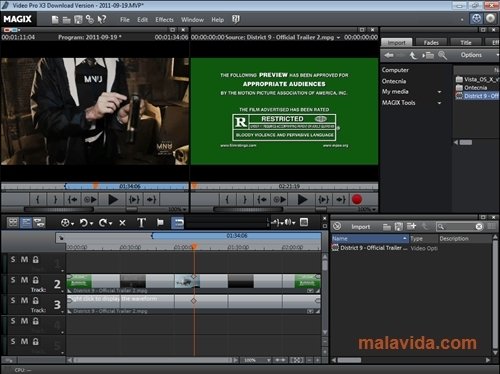
Task: Sort project files by Name column
Action: 370,239
